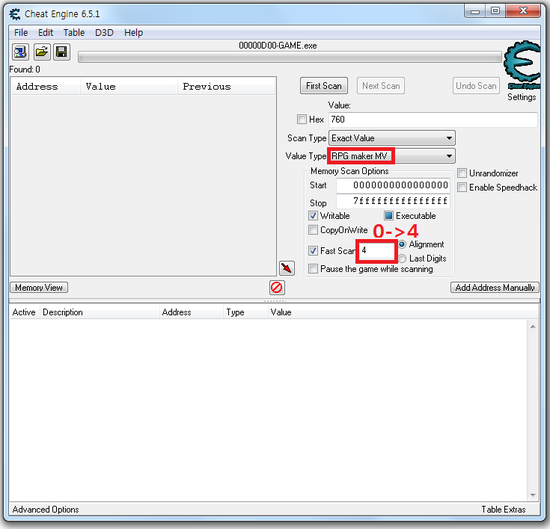Click the Cheat Engine title bar icon
This screenshot has width=550, height=529.
coord(15,14)
